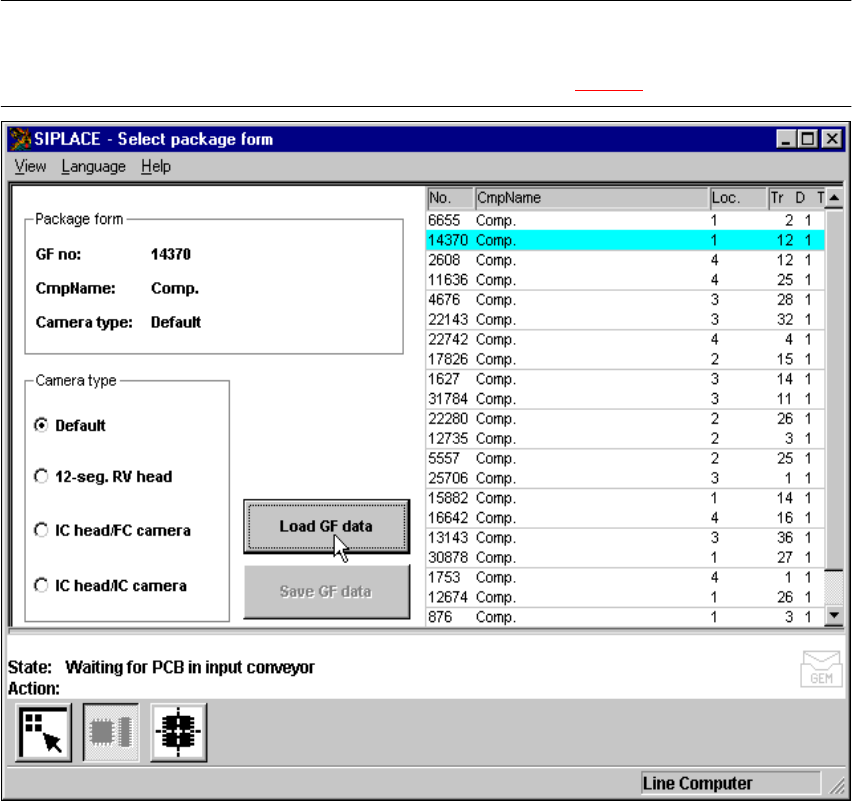
Task: Click the window resize grip corner
Action: click(837, 785)
